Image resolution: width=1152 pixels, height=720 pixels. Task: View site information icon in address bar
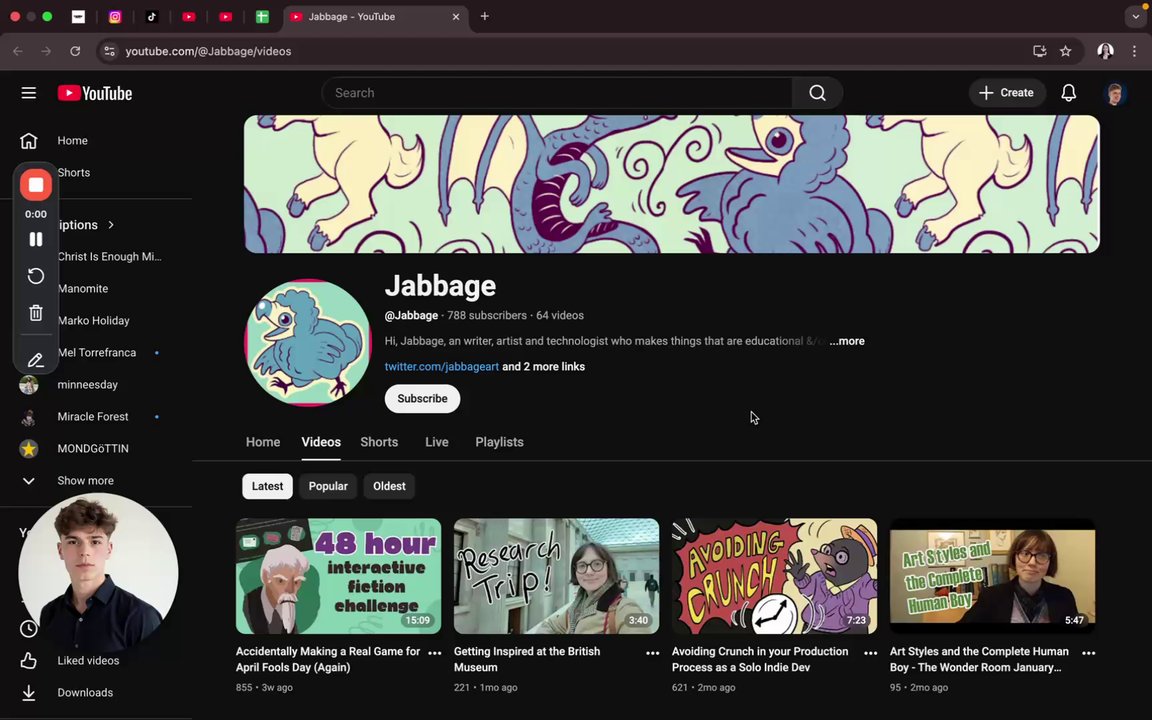[109, 51]
